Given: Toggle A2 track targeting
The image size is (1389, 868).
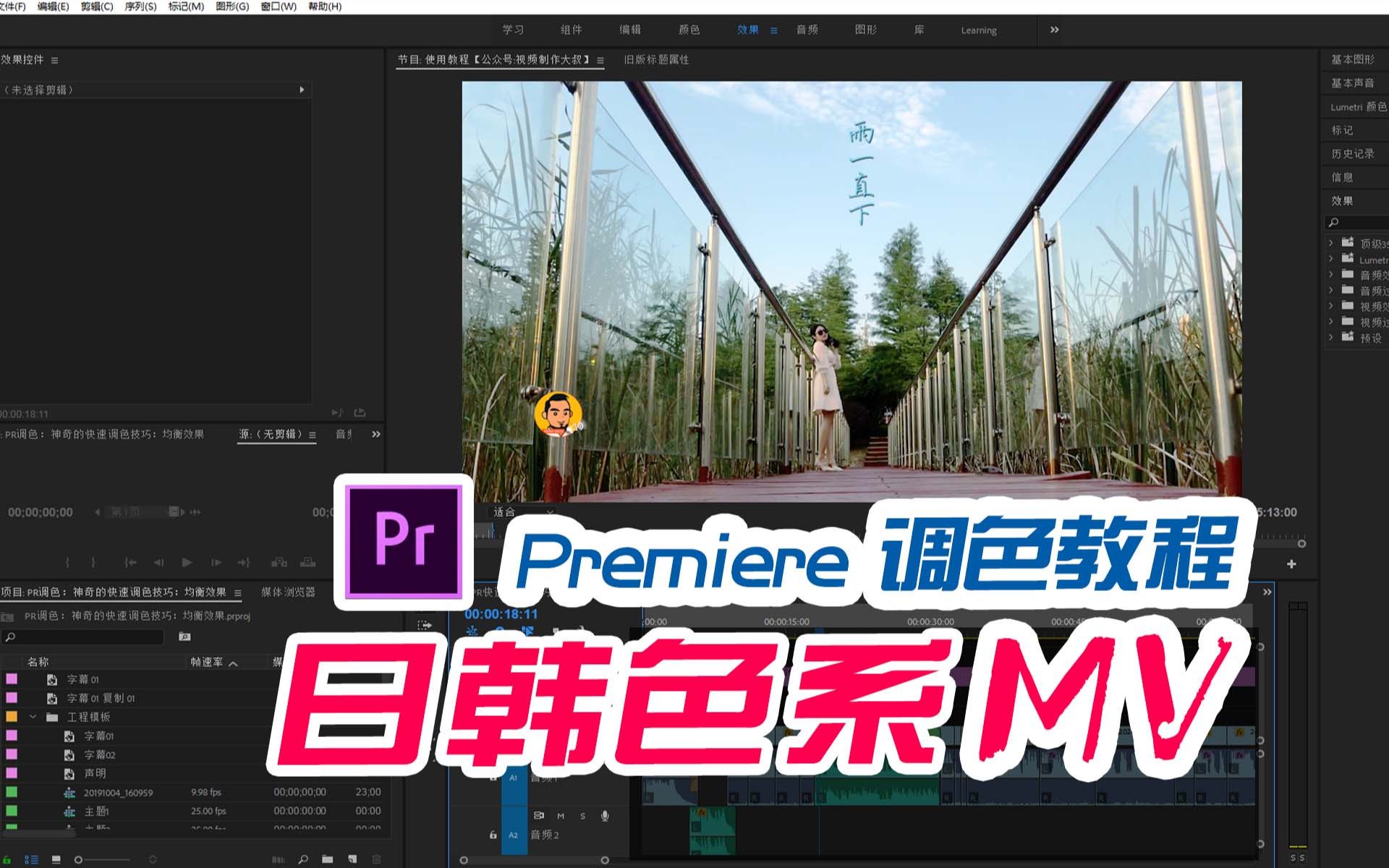Looking at the screenshot, I should pyautogui.click(x=514, y=835).
